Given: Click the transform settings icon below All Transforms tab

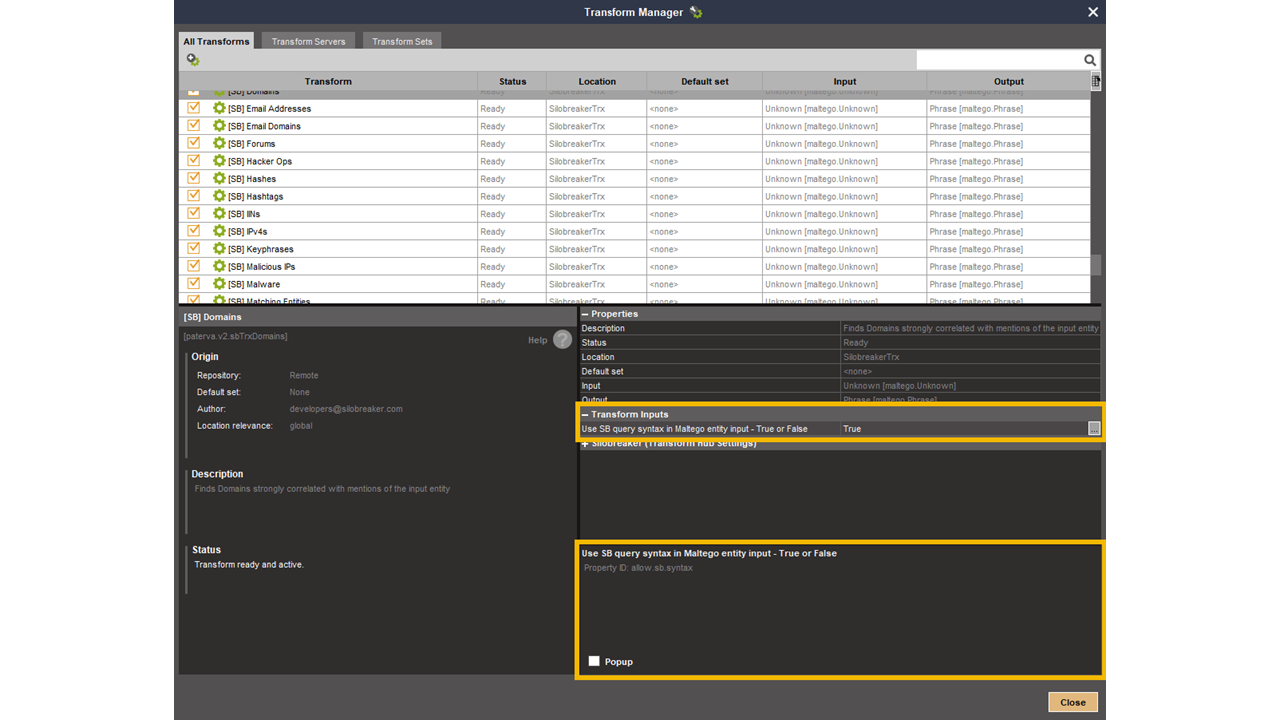Looking at the screenshot, I should [x=193, y=60].
